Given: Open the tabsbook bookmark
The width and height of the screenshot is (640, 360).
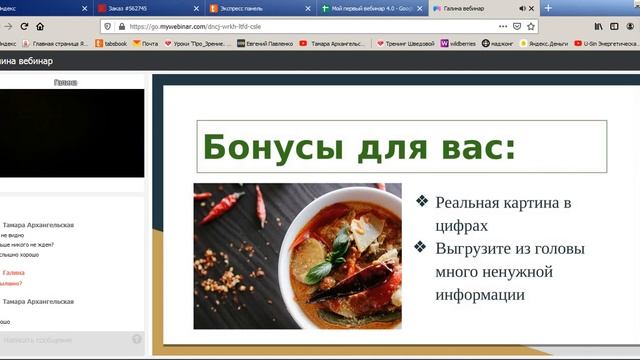Looking at the screenshot, I should point(111,44).
